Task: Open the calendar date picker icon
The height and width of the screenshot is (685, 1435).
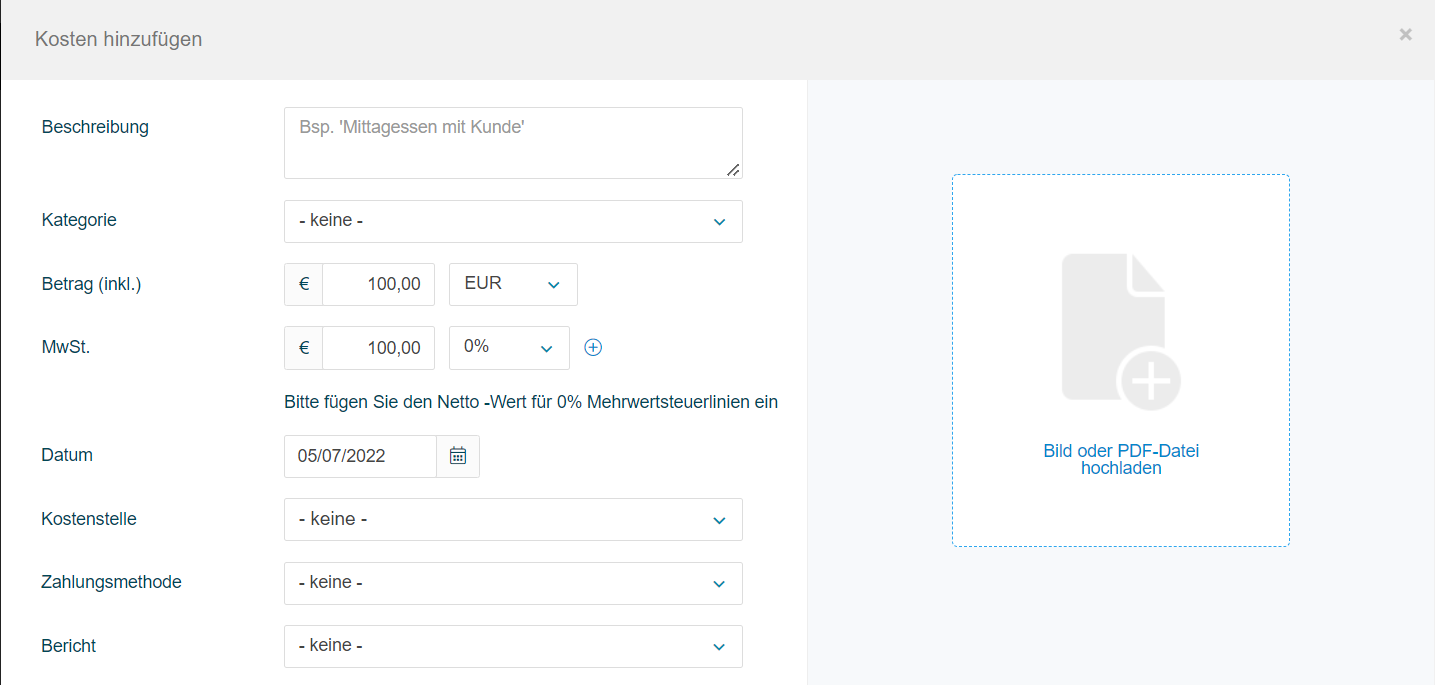Action: [x=458, y=456]
